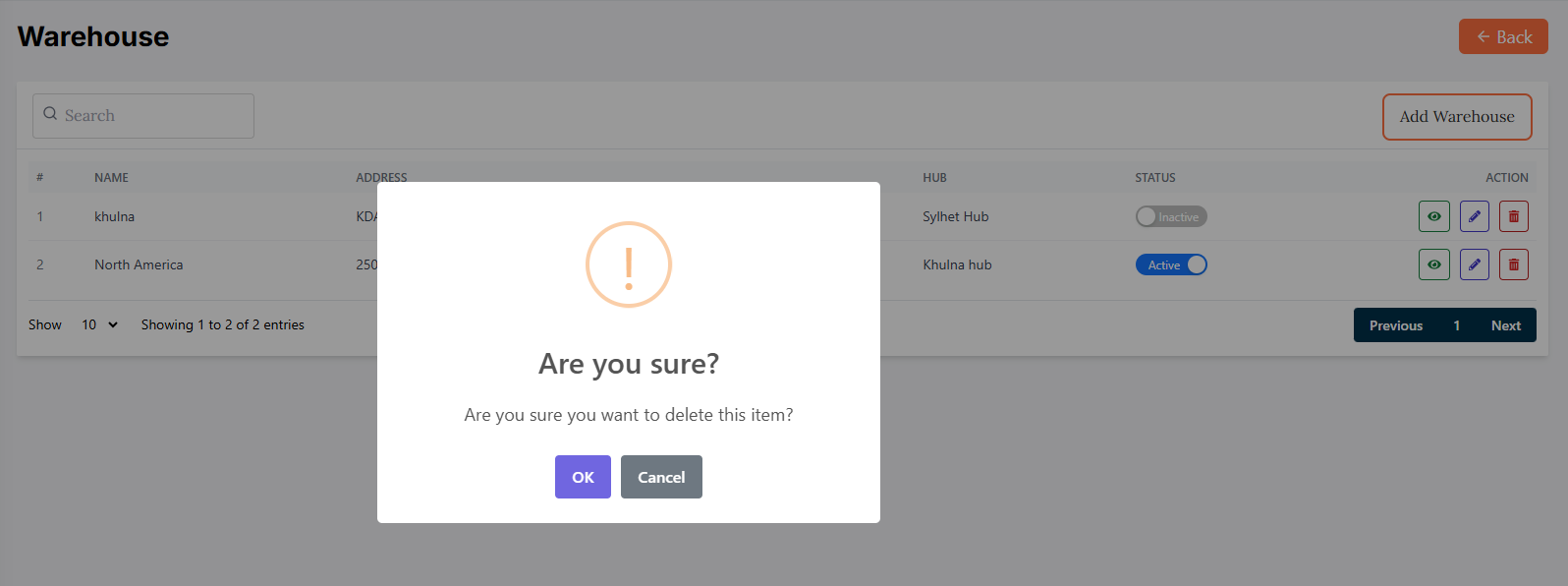Go to the Previous page
Image resolution: width=1568 pixels, height=586 pixels.
coord(1395,325)
